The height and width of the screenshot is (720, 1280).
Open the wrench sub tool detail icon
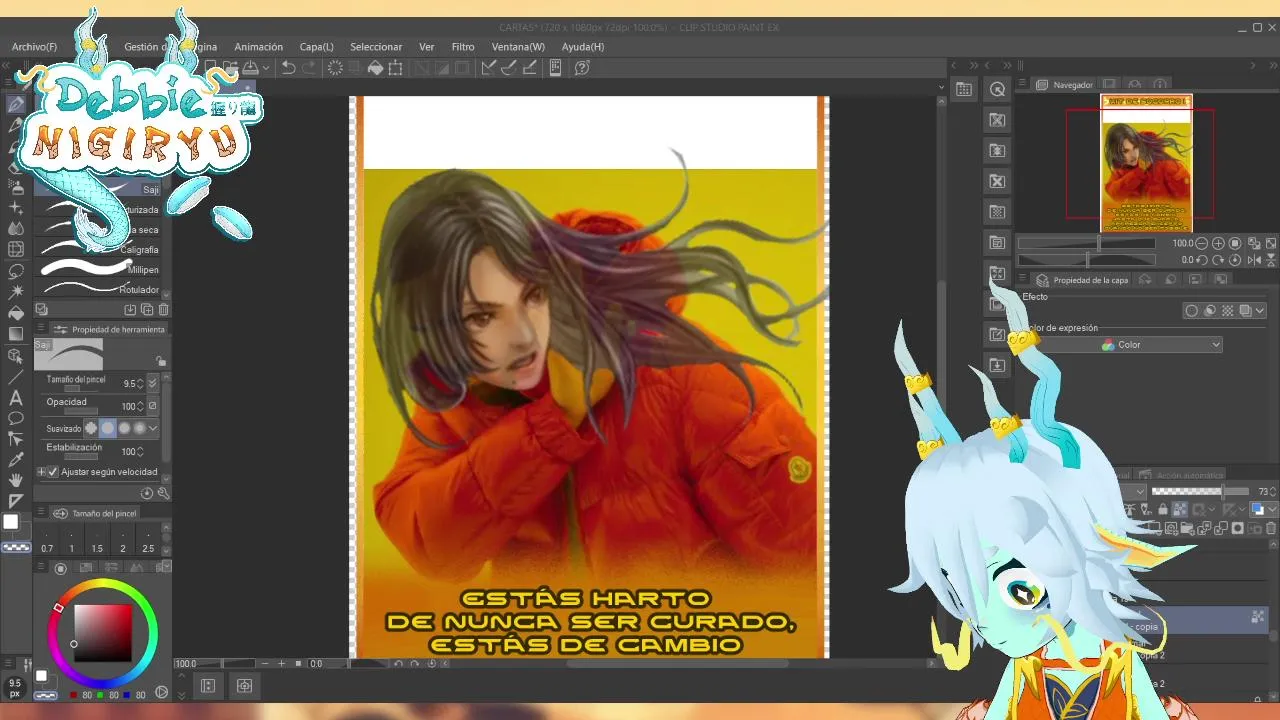(x=164, y=493)
